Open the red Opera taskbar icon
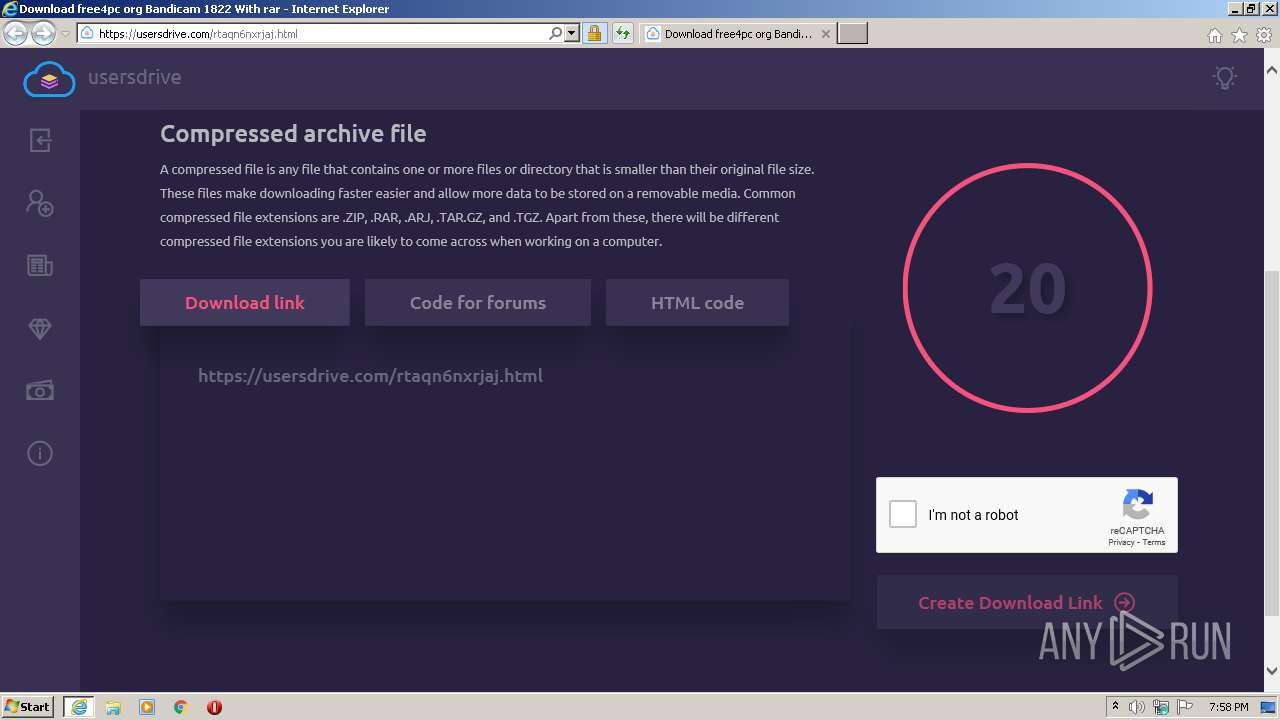Viewport: 1280px width, 720px height. (x=214, y=707)
